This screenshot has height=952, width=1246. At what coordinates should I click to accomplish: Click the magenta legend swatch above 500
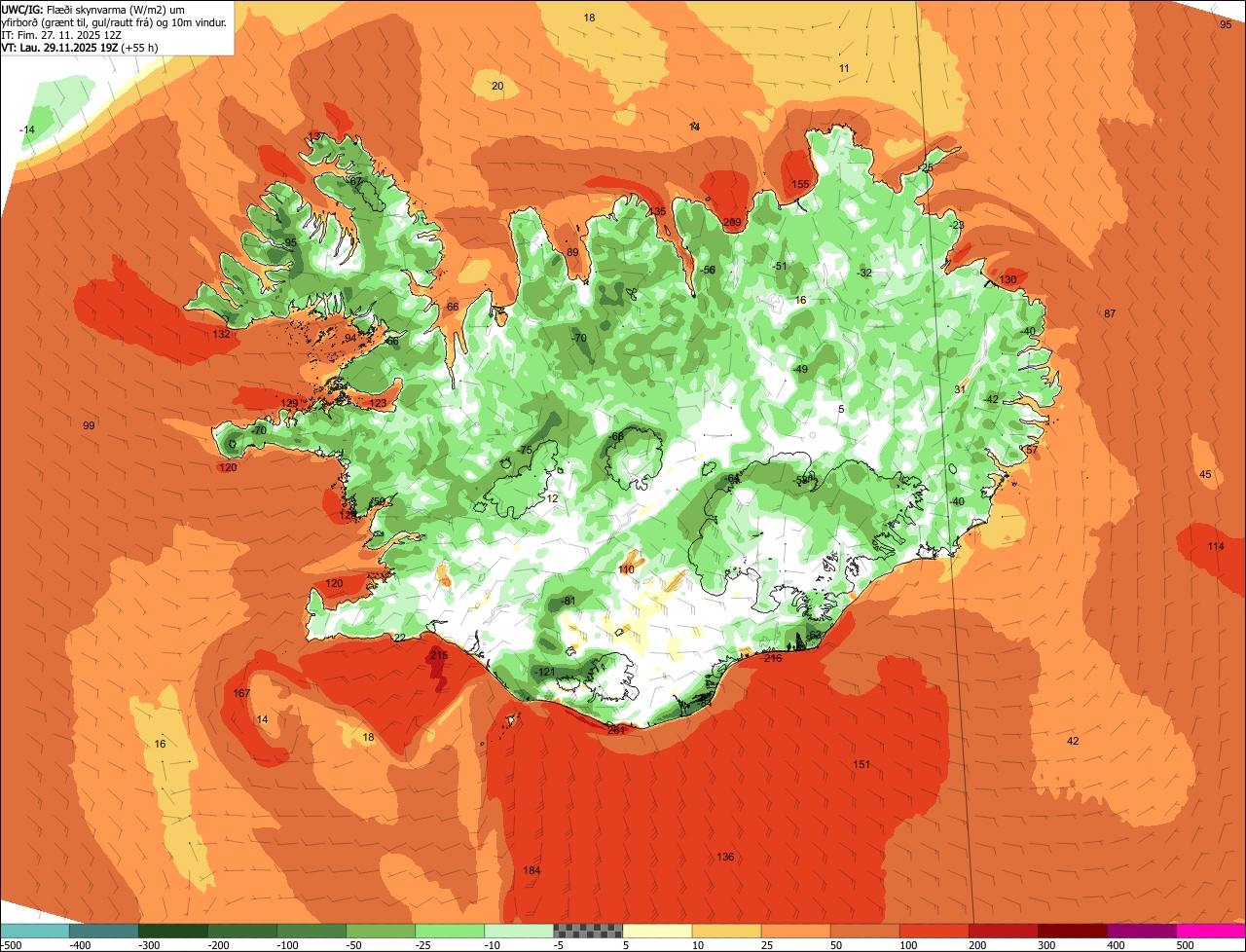1211,931
